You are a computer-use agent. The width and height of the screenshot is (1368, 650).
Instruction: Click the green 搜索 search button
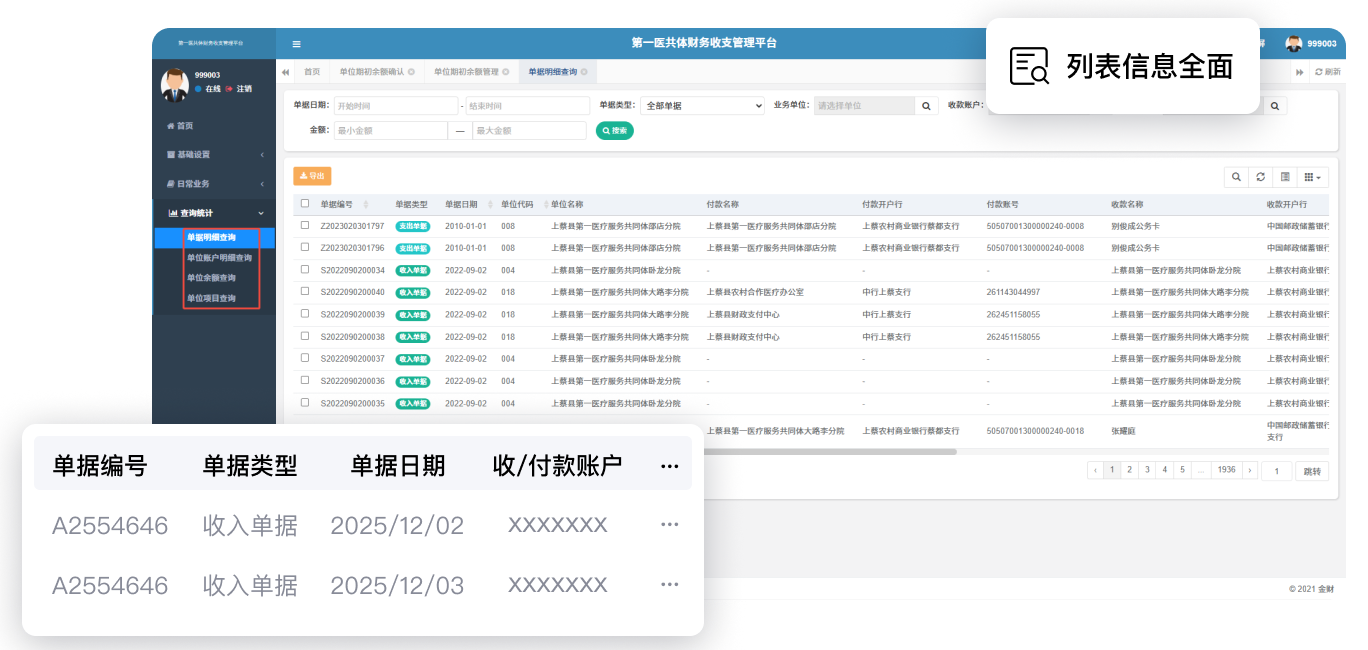615,130
